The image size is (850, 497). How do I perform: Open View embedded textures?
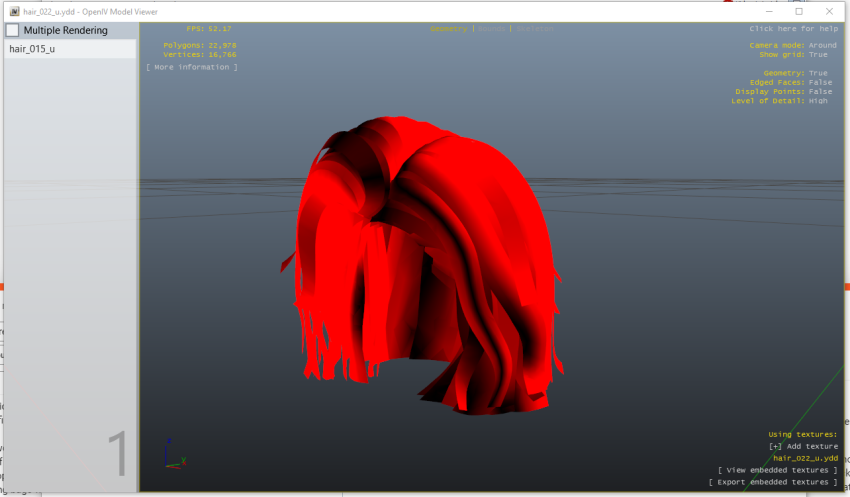click(778, 470)
